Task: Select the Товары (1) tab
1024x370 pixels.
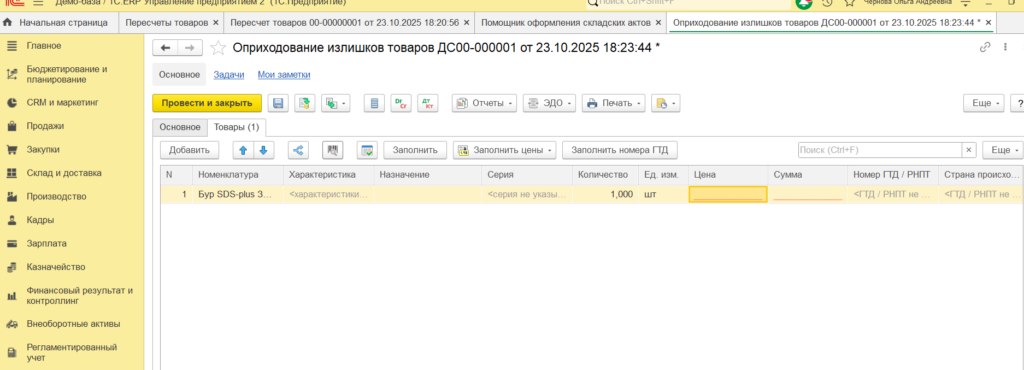Action: 237,127
